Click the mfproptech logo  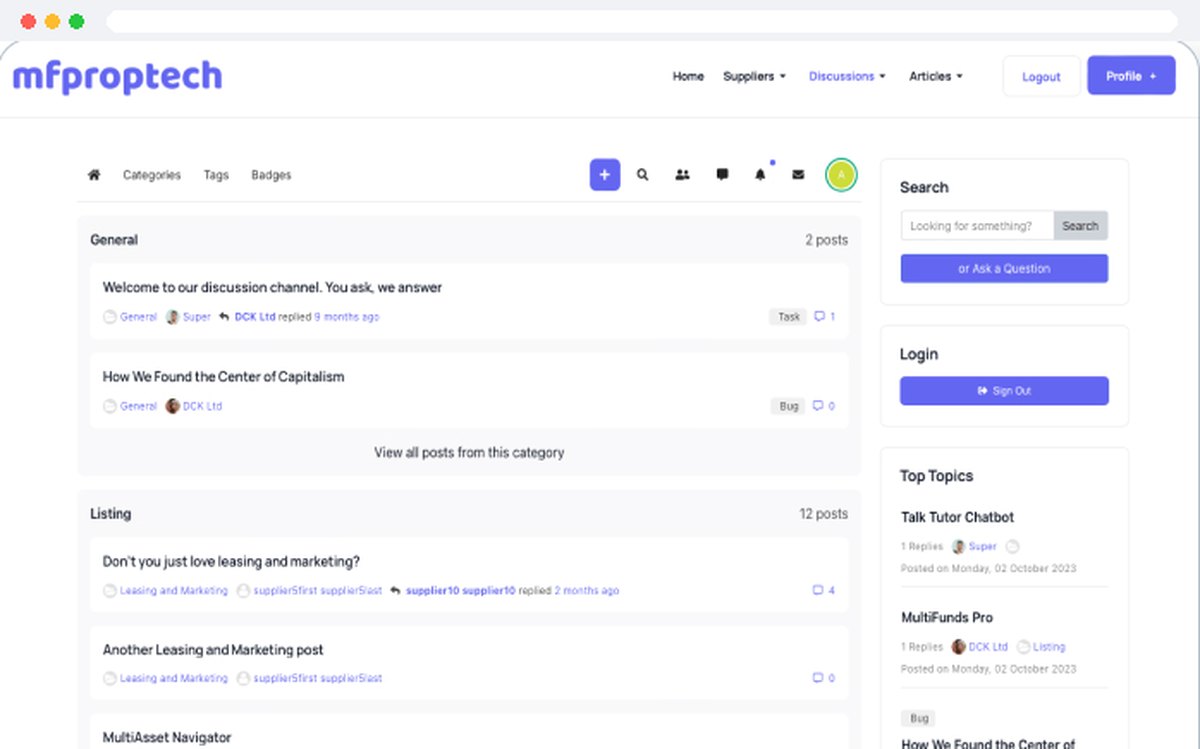[x=117, y=76]
